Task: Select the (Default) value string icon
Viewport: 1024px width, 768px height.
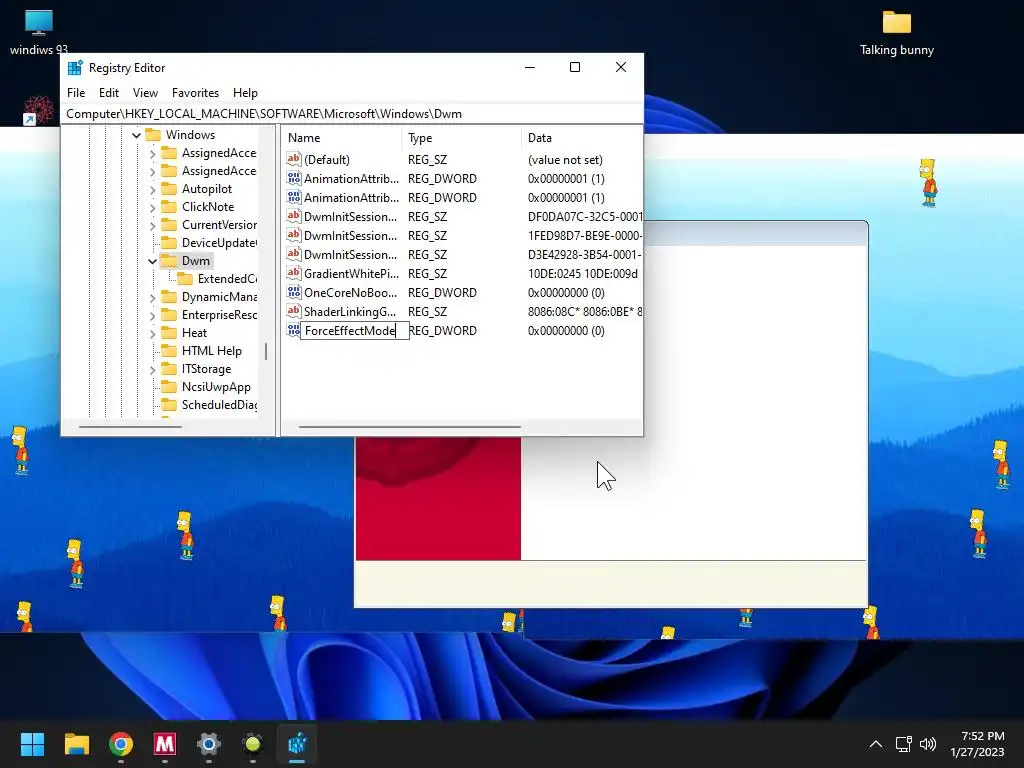Action: pos(294,159)
